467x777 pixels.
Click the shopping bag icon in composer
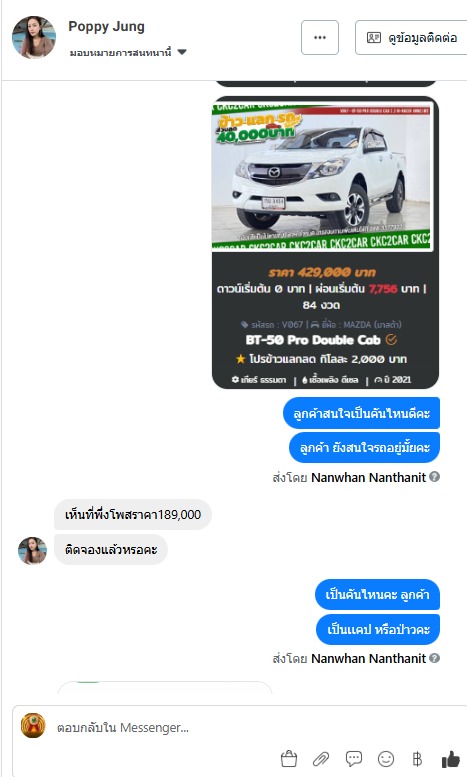pyautogui.click(x=289, y=758)
